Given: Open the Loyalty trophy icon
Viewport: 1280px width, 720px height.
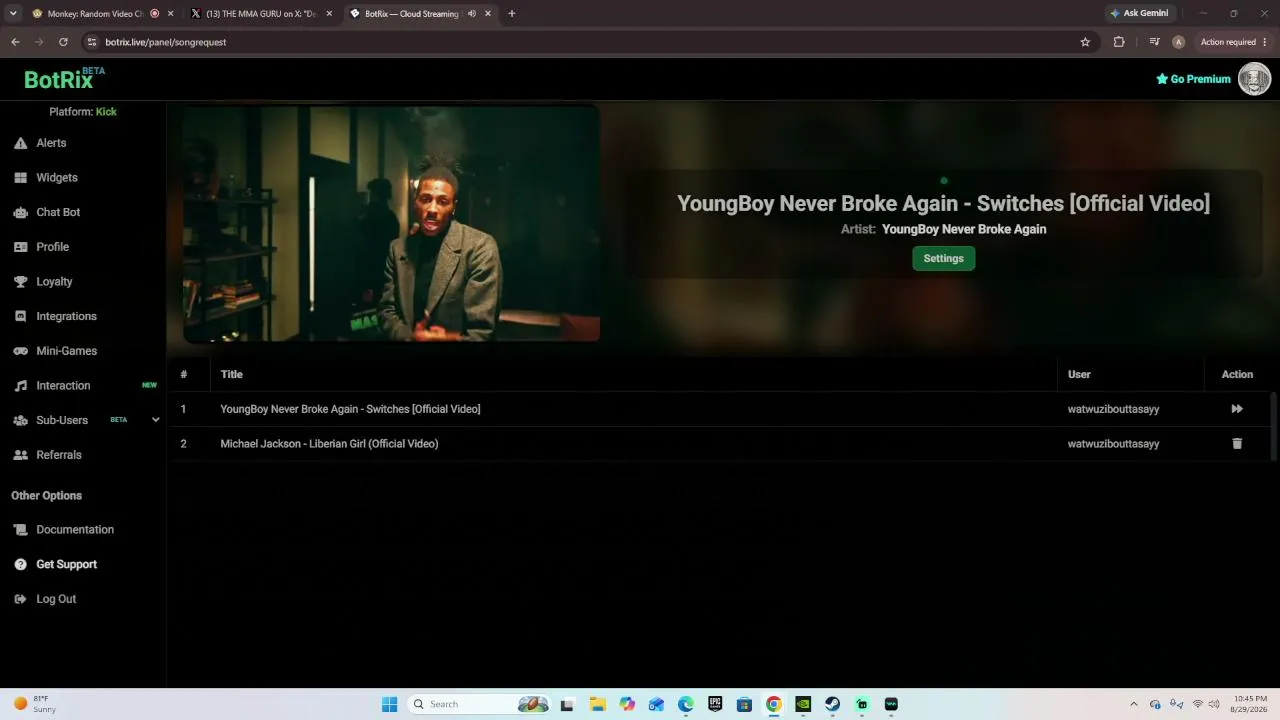Looking at the screenshot, I should tap(20, 282).
